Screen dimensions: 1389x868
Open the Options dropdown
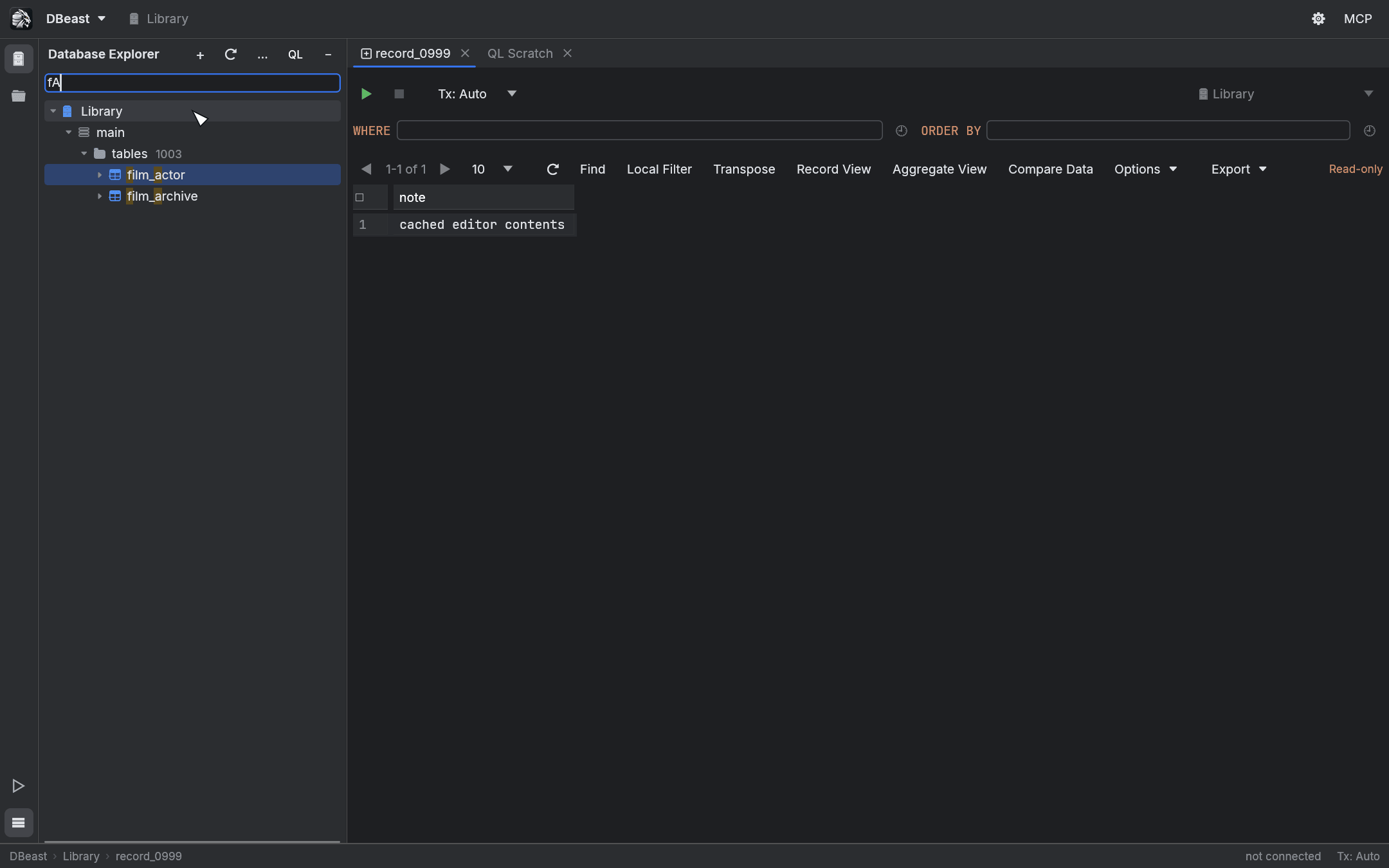(x=1145, y=169)
